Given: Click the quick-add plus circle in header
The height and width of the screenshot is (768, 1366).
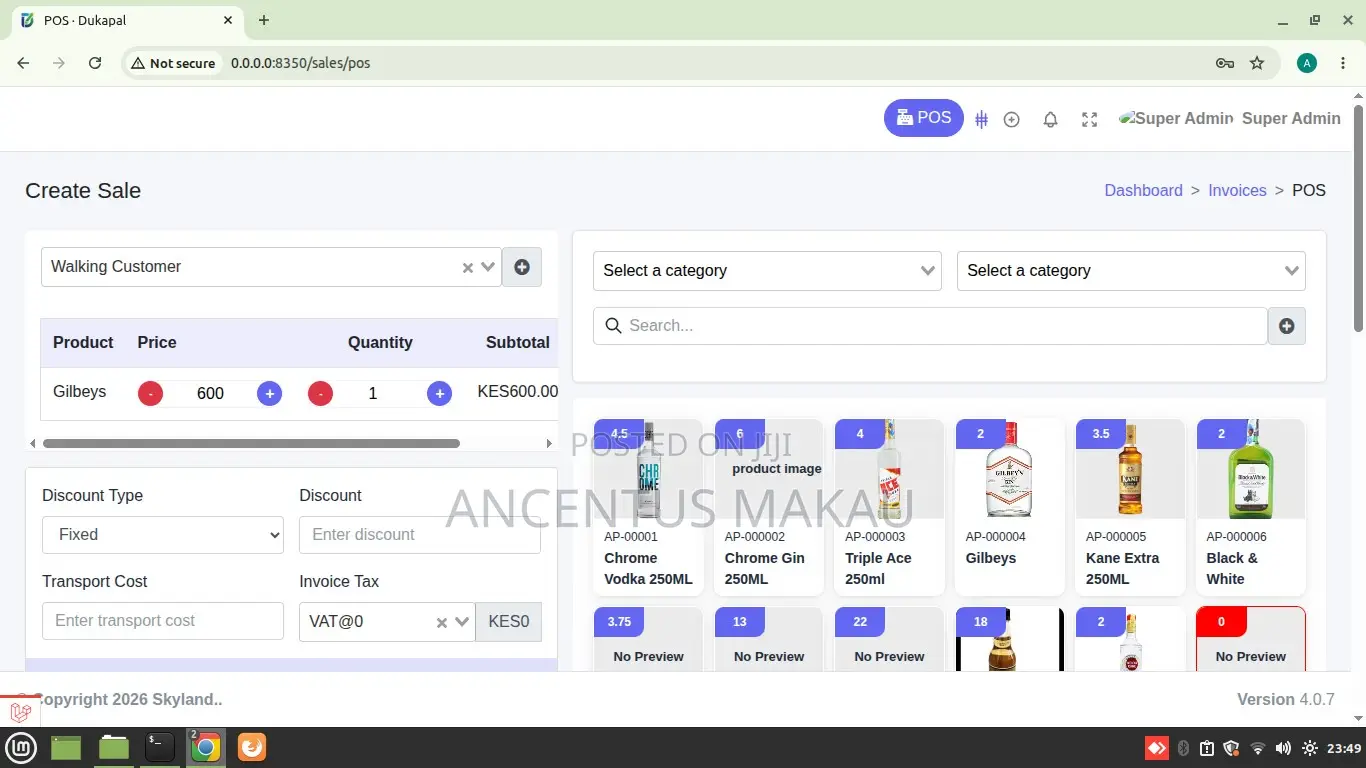Looking at the screenshot, I should click(x=1012, y=119).
